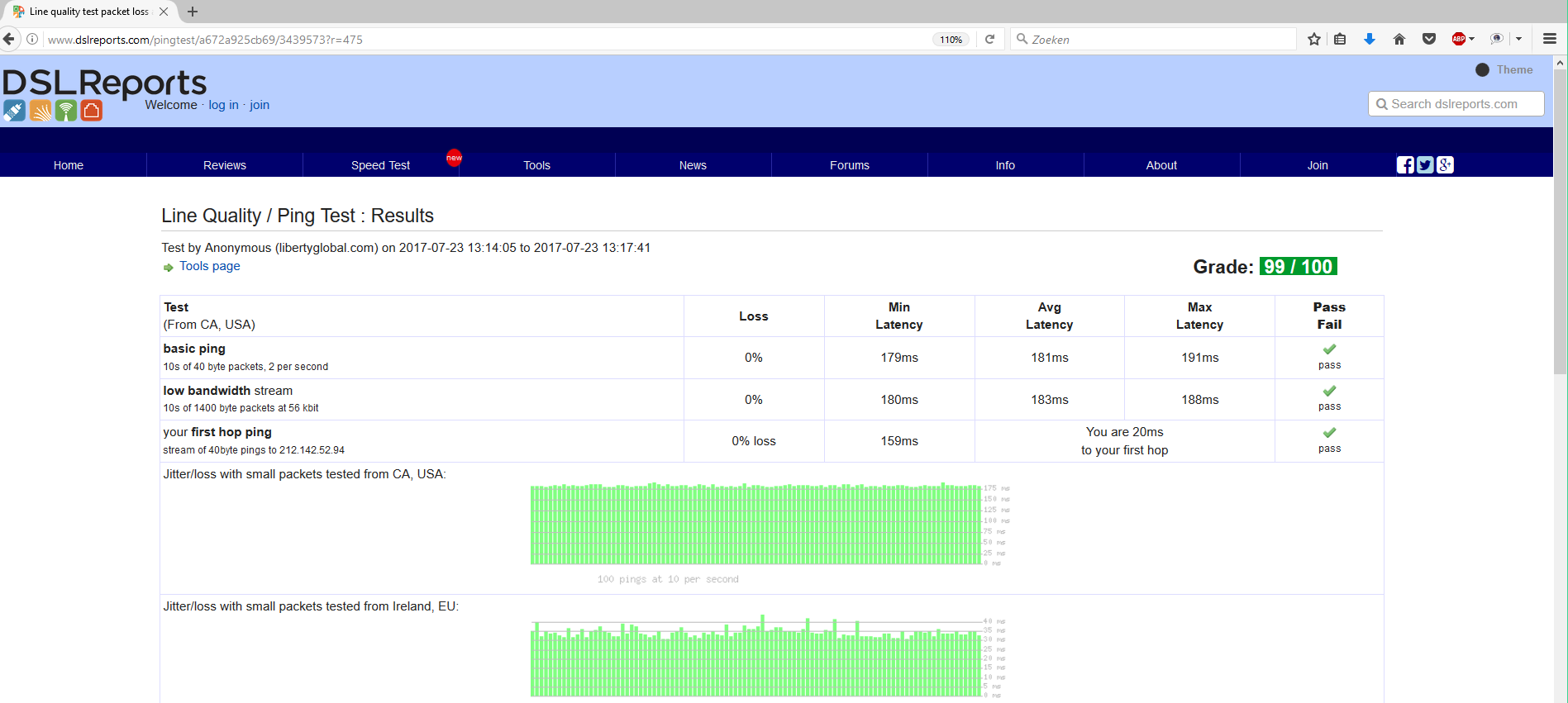Save page to Pocket icon
Screen dimensions: 1568x703
pyautogui.click(x=1429, y=39)
